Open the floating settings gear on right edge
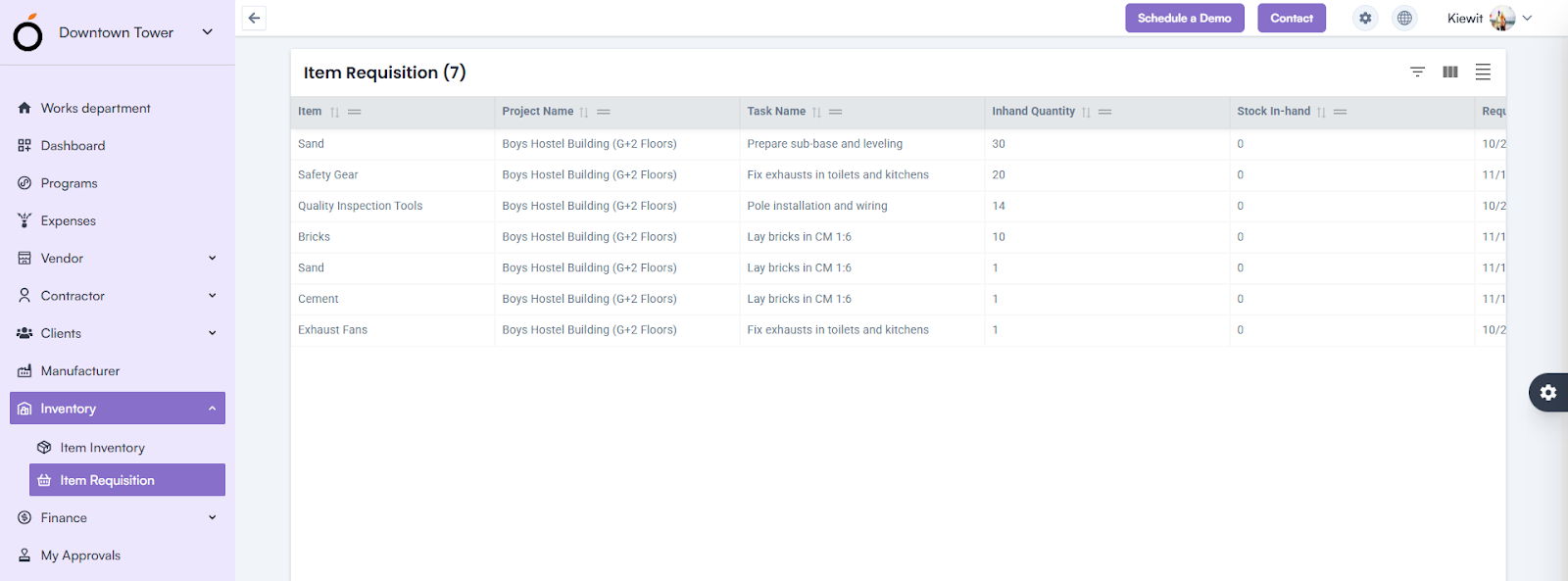 point(1548,392)
